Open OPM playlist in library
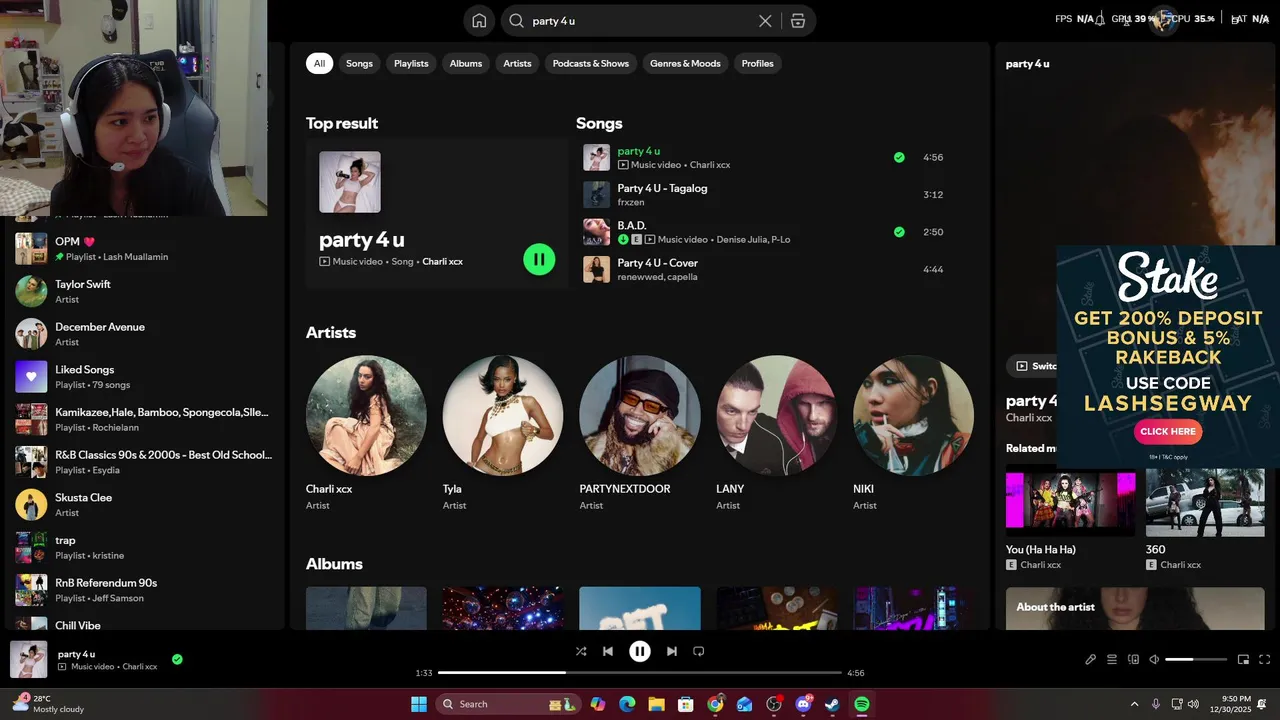This screenshot has width=1280, height=720. point(144,248)
